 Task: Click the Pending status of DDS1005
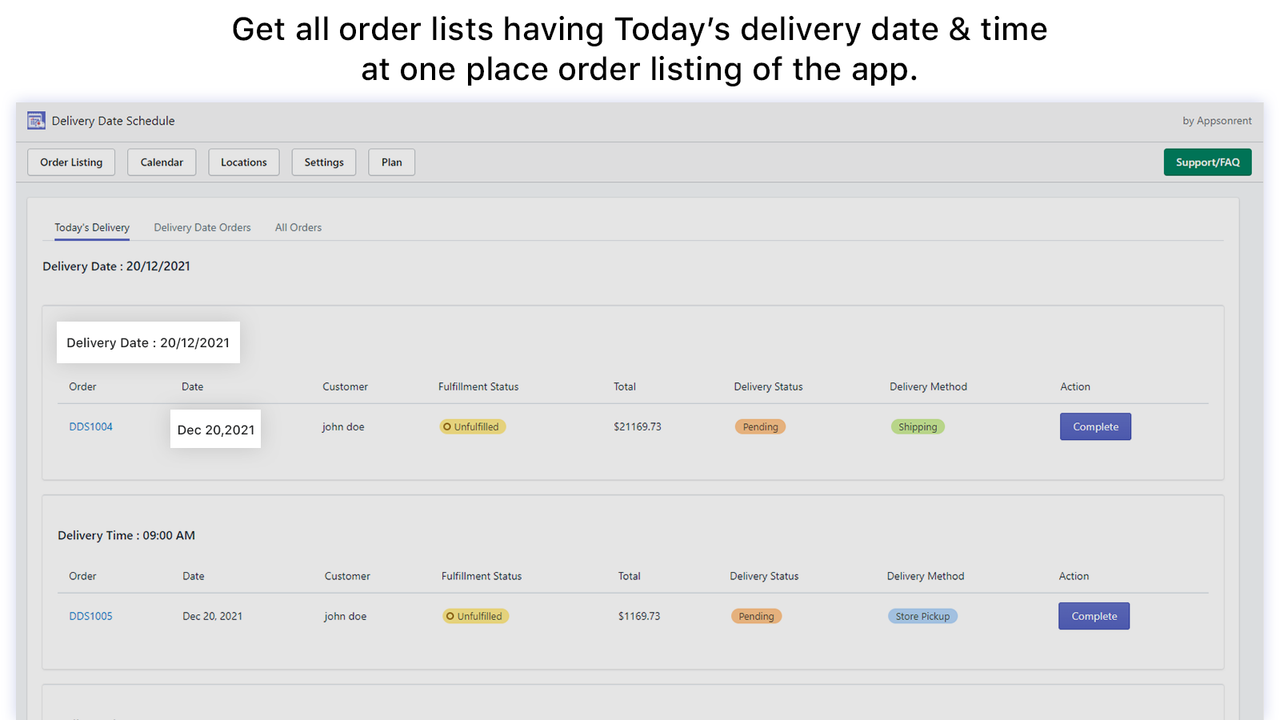pyautogui.click(x=756, y=616)
